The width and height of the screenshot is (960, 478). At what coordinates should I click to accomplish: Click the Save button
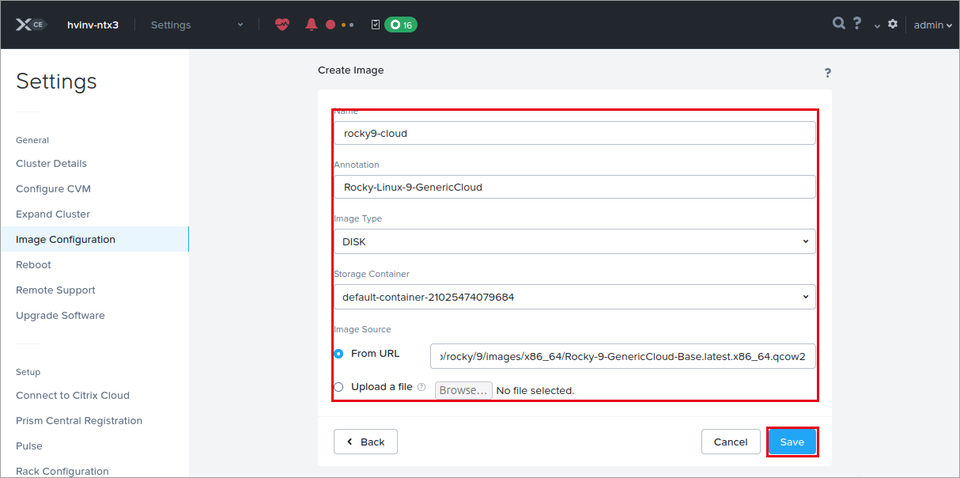pos(792,442)
